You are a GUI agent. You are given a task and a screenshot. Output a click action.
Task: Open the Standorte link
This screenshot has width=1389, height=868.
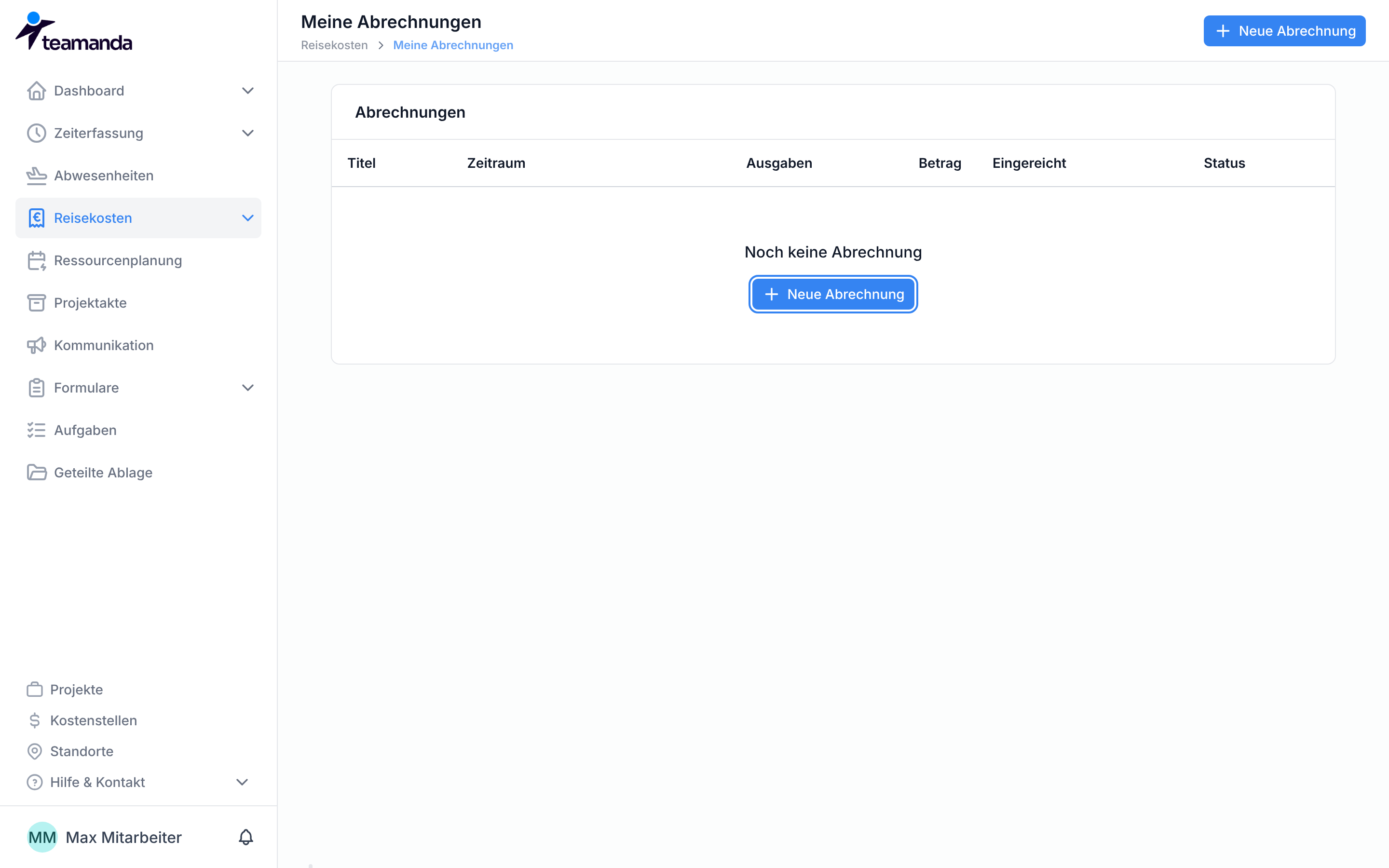pos(82,751)
